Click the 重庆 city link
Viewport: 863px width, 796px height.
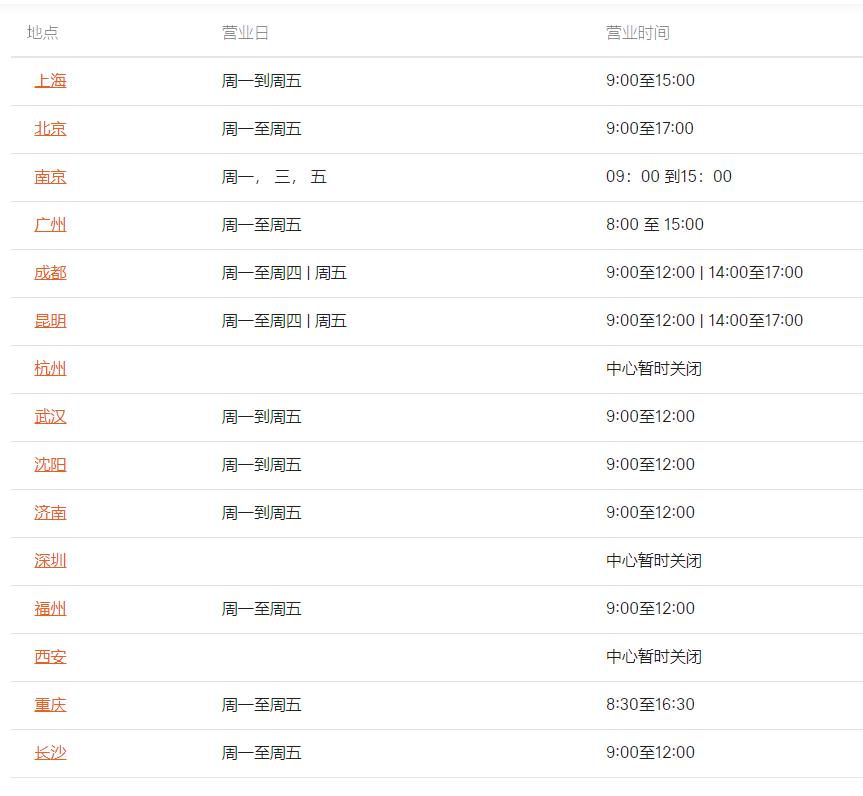point(50,705)
